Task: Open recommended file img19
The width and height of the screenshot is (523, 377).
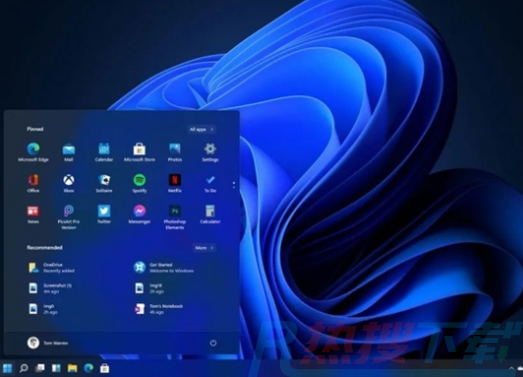Action: 149,288
